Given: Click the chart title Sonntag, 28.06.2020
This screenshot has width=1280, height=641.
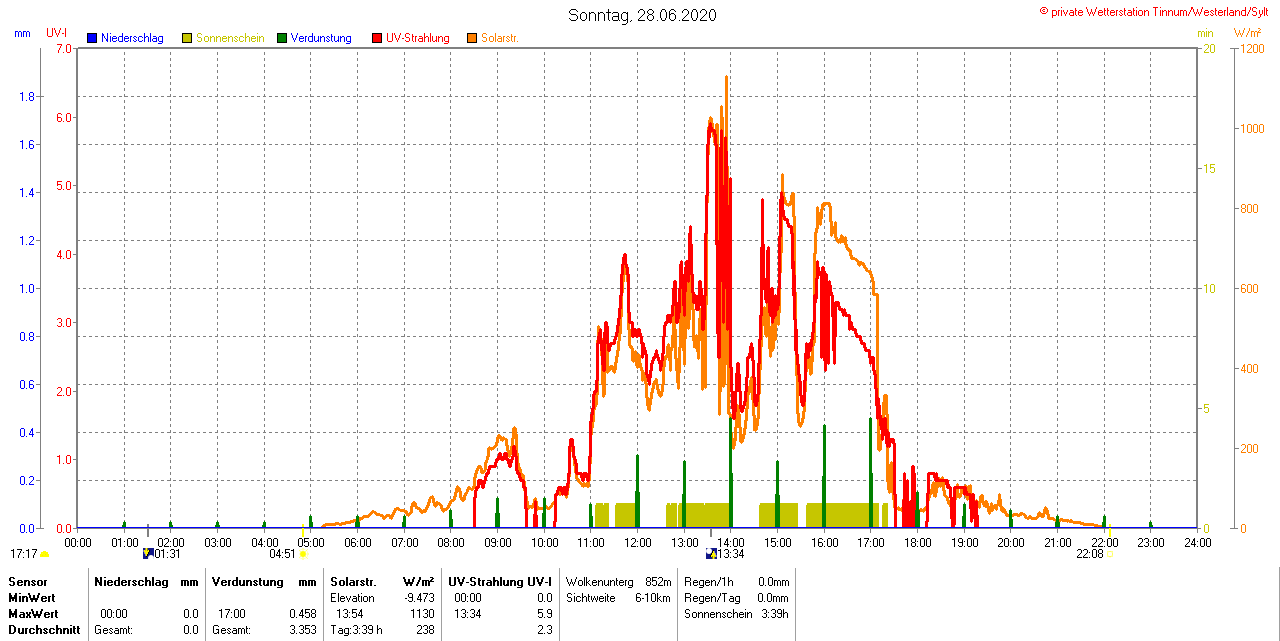Looking at the screenshot, I should pyautogui.click(x=642, y=15).
